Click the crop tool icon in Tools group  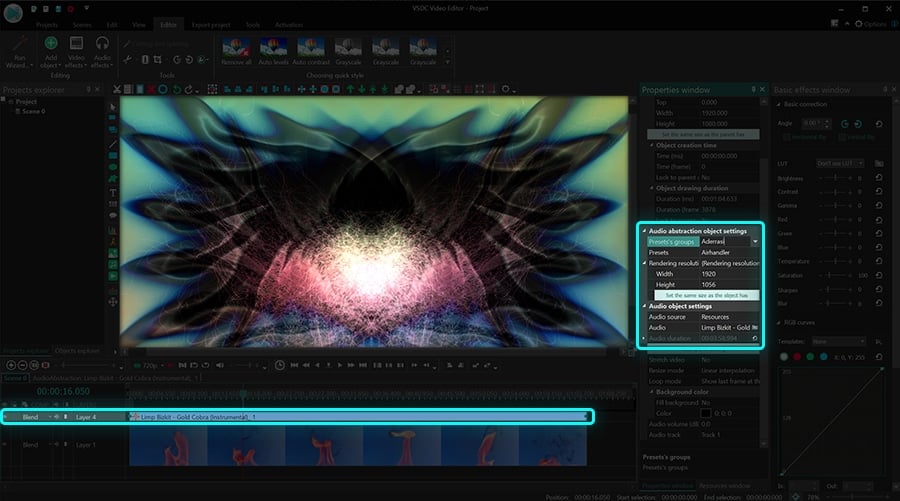tap(158, 60)
